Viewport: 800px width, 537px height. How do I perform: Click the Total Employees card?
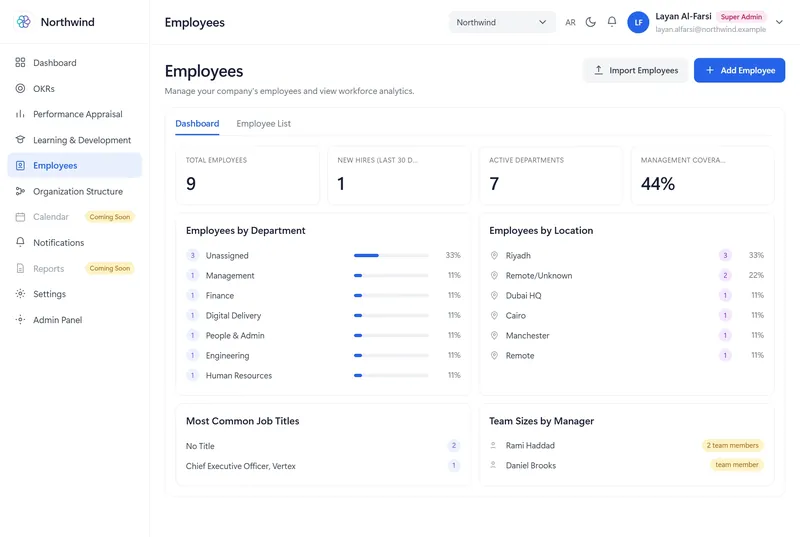(247, 175)
